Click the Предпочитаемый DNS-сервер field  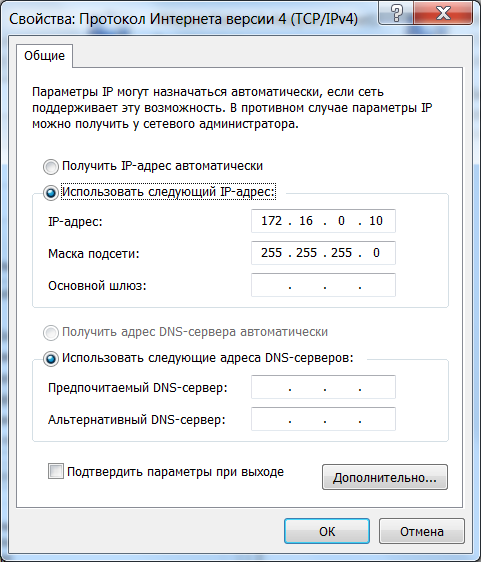[x=323, y=387]
